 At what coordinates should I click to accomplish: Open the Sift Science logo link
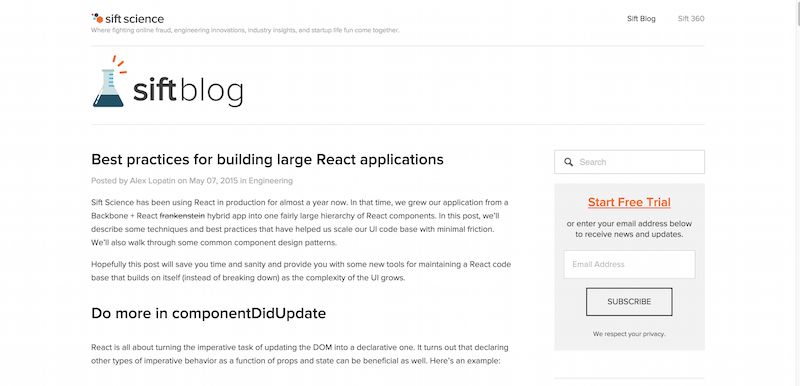click(128, 19)
